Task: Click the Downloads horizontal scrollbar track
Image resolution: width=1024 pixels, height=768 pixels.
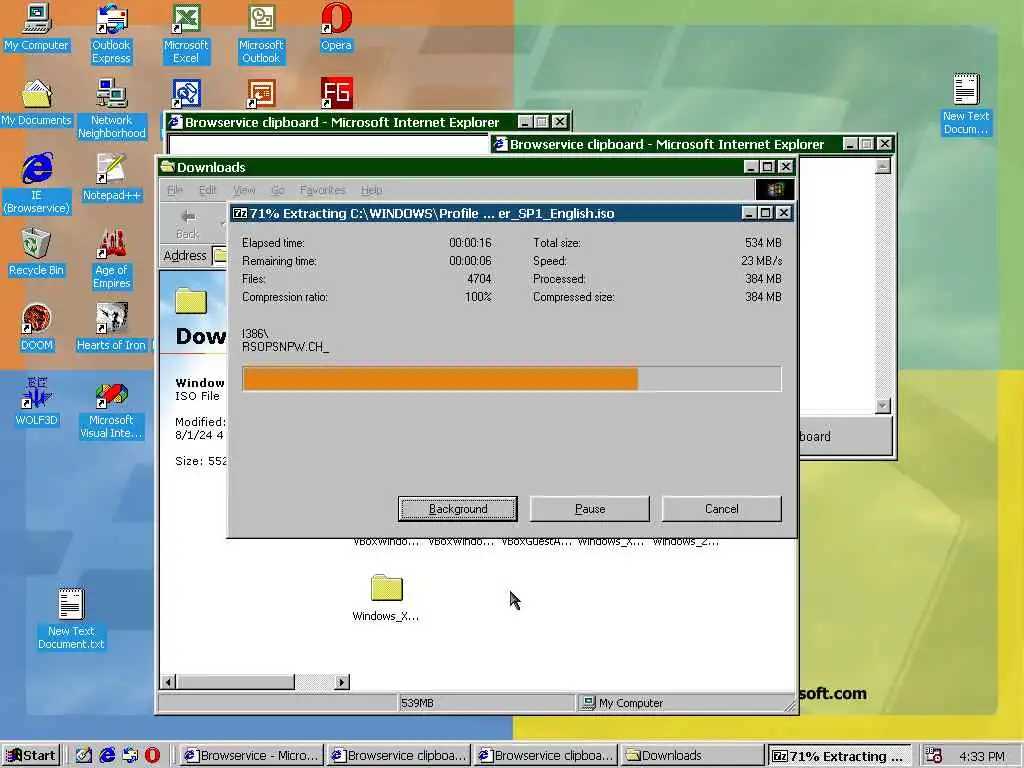Action: (x=314, y=682)
